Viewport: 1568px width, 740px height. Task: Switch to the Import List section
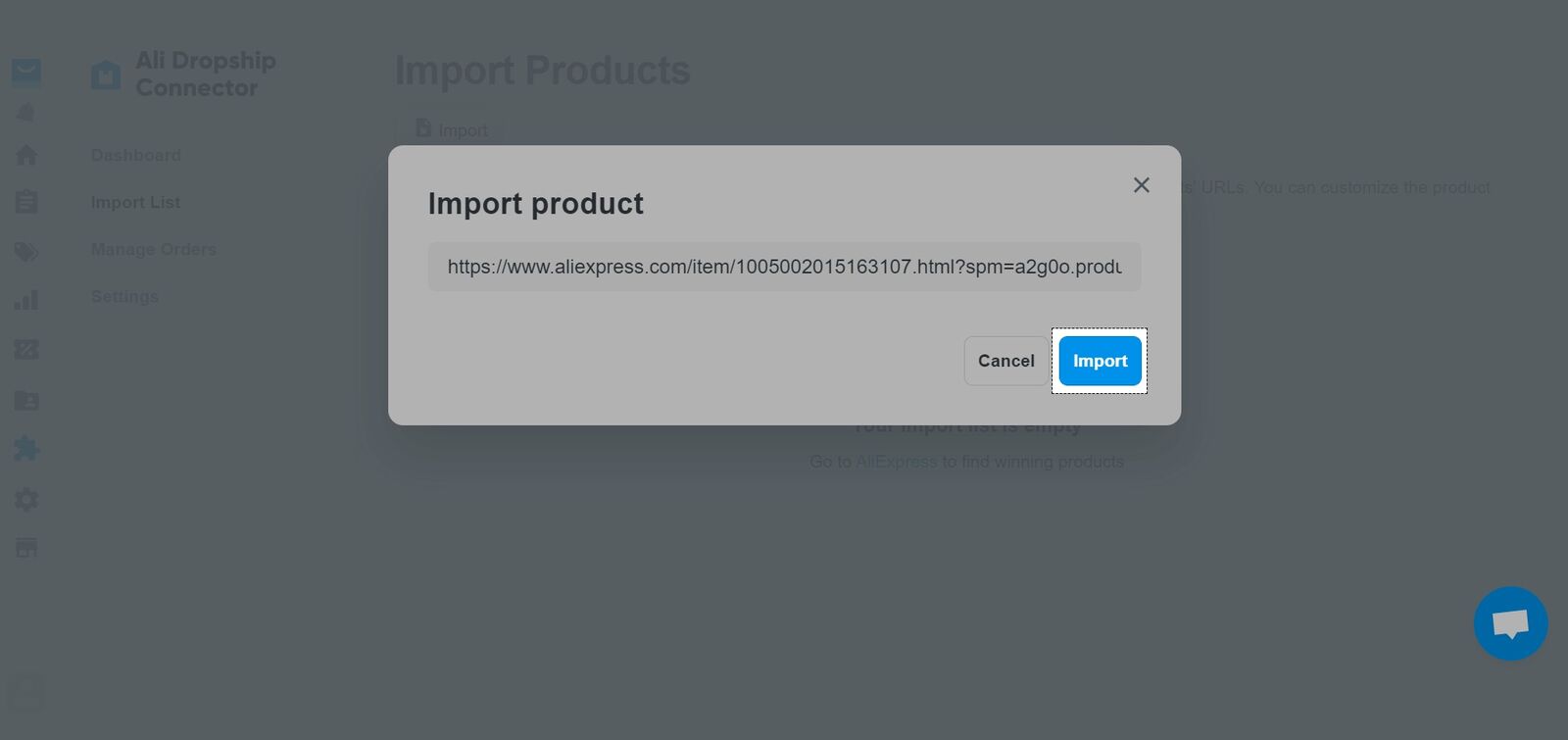point(134,202)
